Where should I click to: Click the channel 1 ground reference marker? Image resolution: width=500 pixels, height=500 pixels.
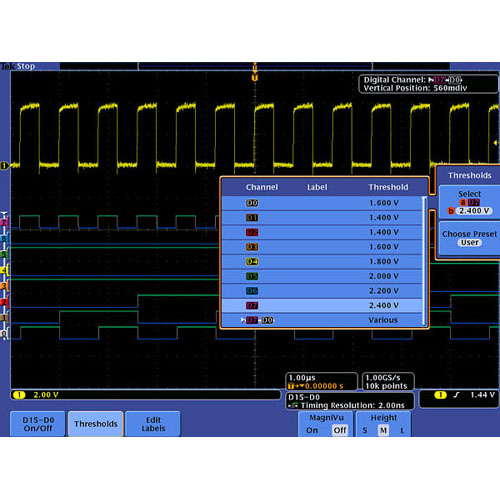4,165
